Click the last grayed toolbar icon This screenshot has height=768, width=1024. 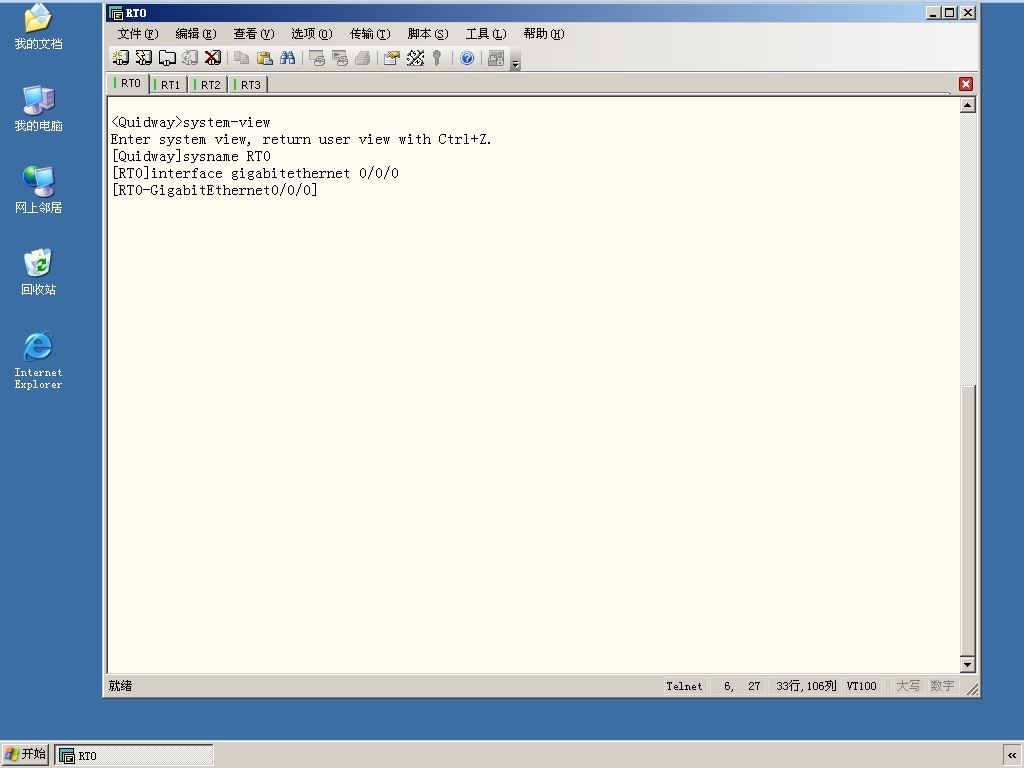tap(496, 58)
